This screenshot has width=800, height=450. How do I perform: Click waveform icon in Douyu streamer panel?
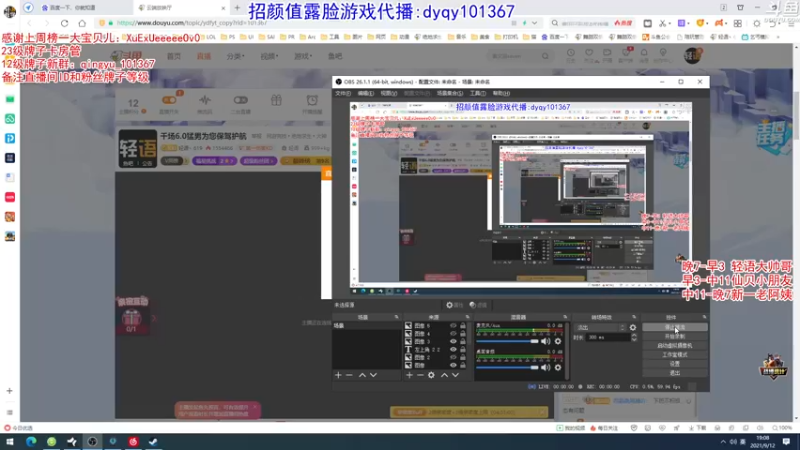pos(205,100)
